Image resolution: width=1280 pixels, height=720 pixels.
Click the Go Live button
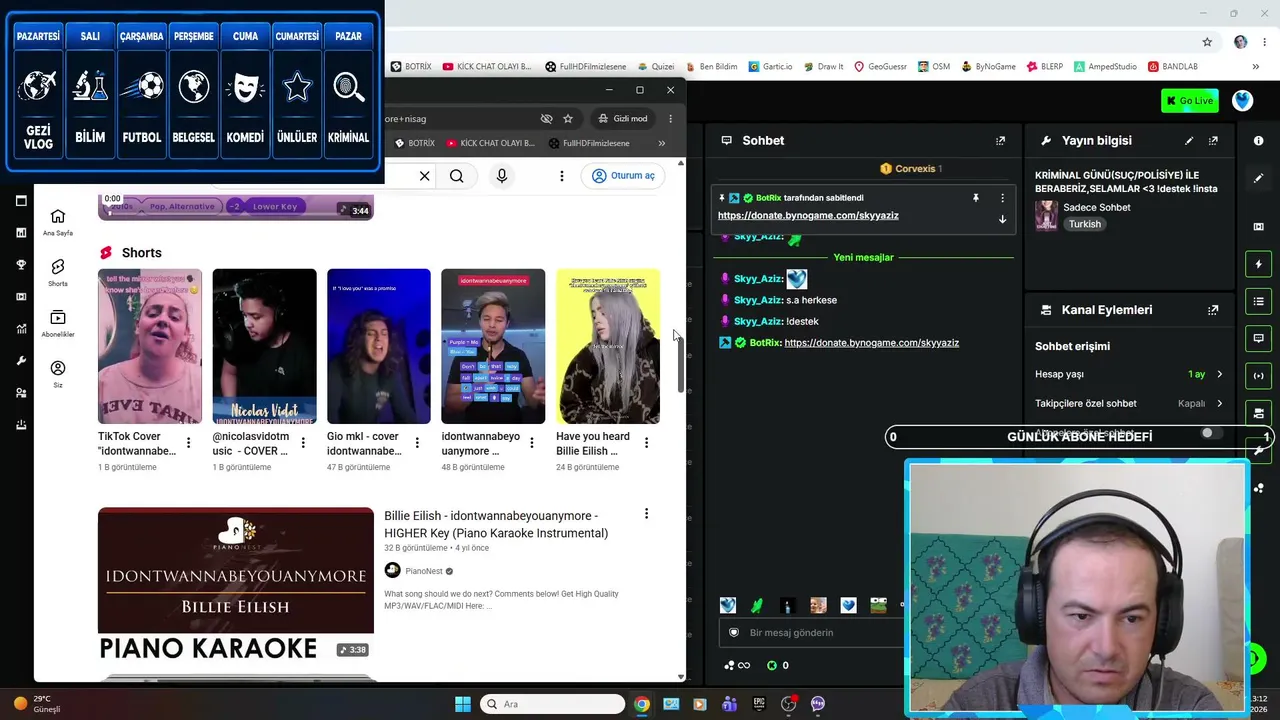1189,100
